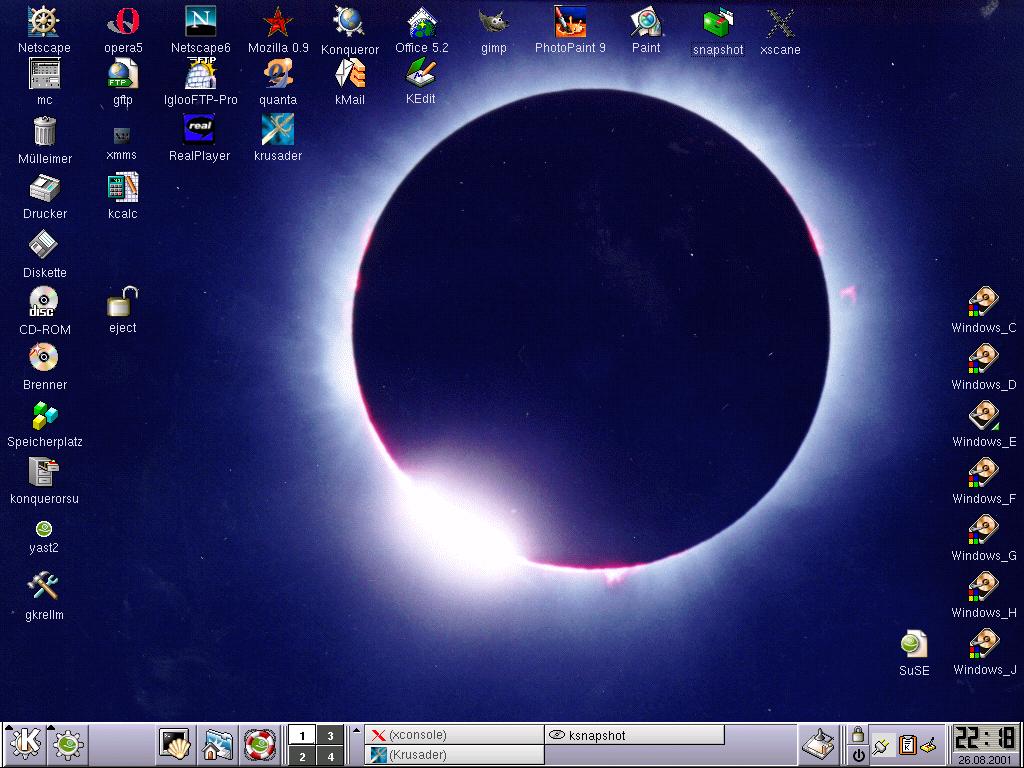The width and height of the screenshot is (1024, 768).
Task: Switch to virtual desktop 3
Action: click(x=330, y=736)
